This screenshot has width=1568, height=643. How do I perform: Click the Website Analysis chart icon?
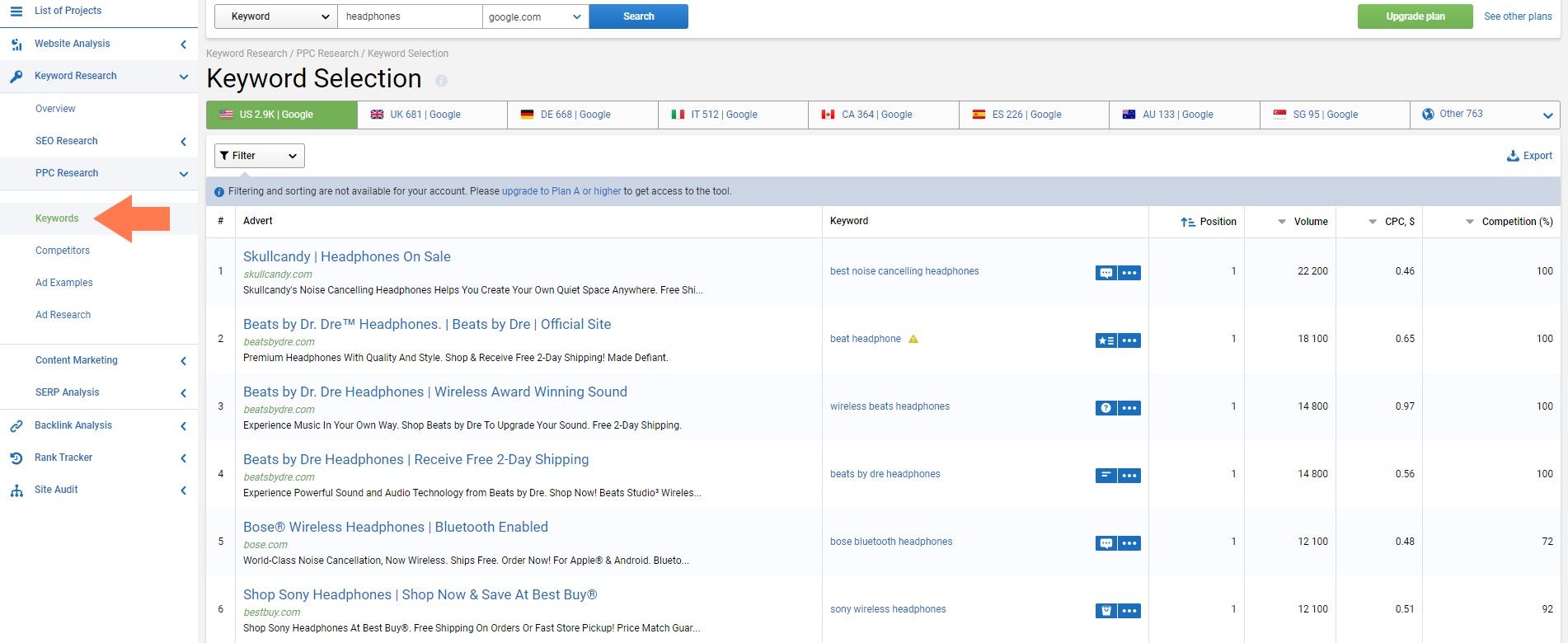[16, 44]
